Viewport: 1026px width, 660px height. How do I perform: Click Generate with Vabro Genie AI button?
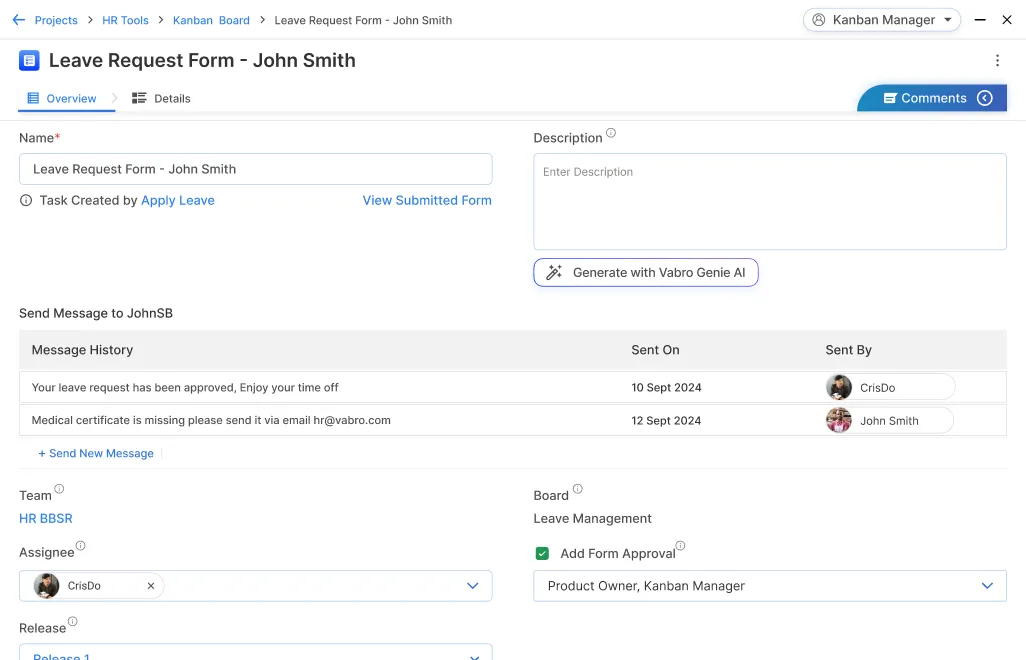[x=646, y=273]
